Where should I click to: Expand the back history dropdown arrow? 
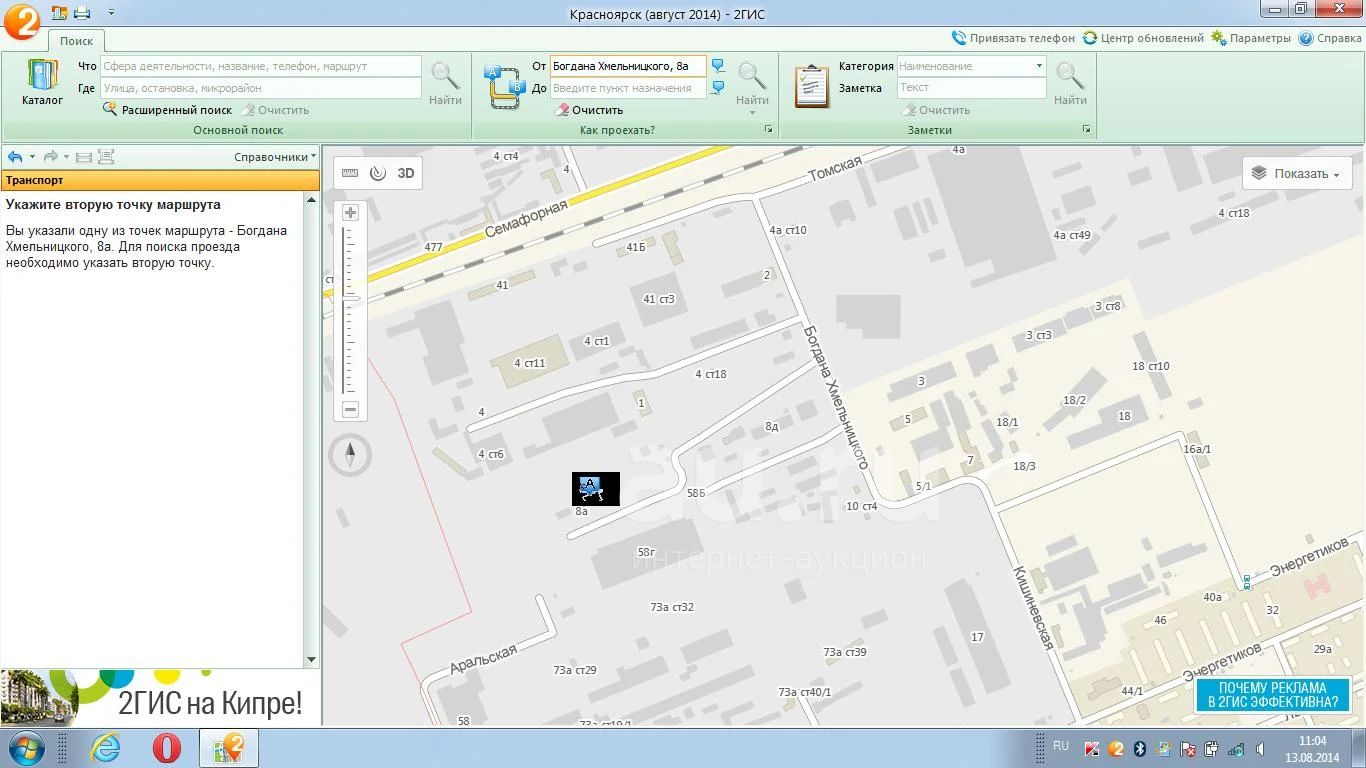32,157
